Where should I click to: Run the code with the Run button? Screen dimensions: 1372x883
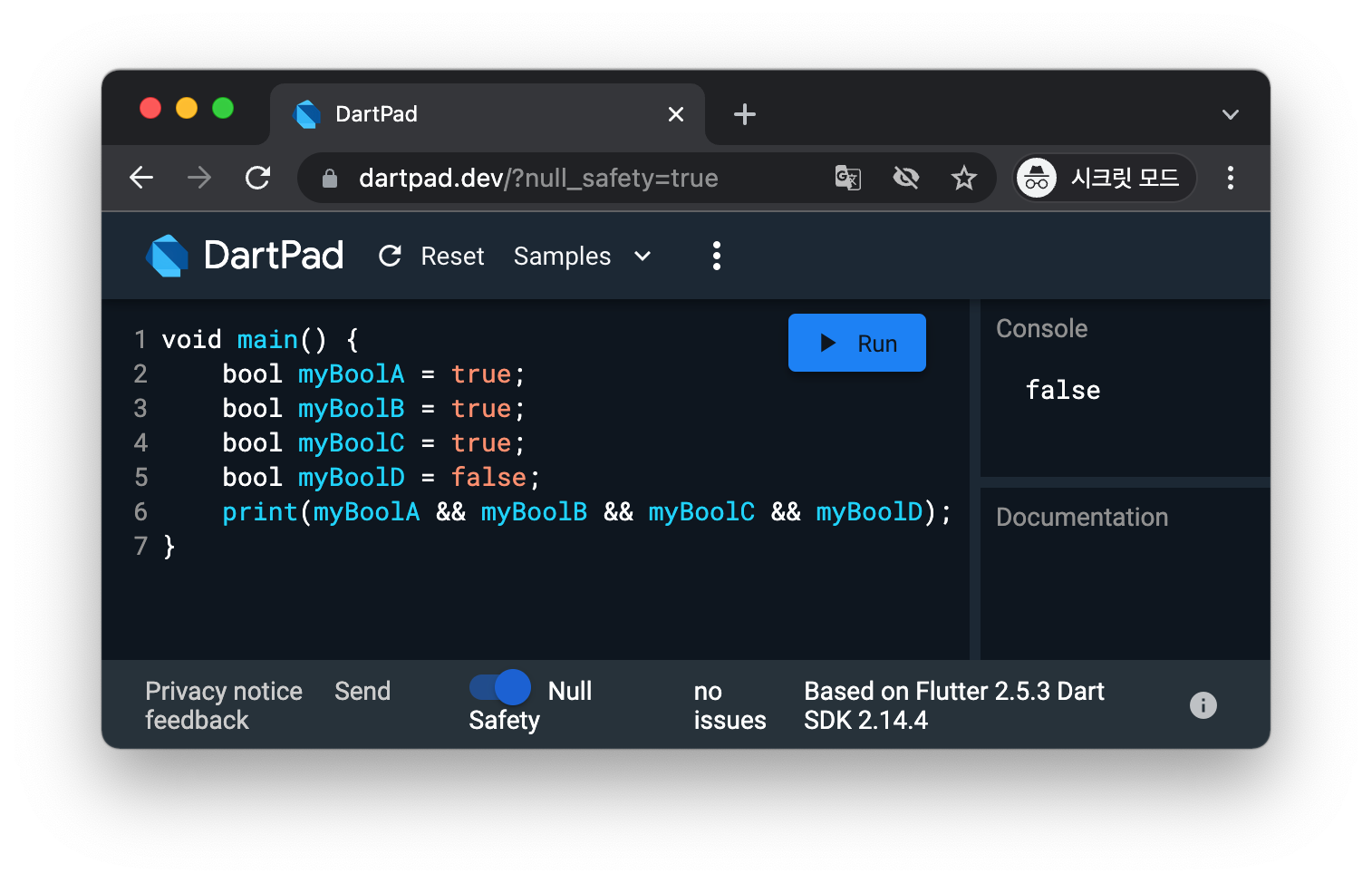[x=857, y=343]
